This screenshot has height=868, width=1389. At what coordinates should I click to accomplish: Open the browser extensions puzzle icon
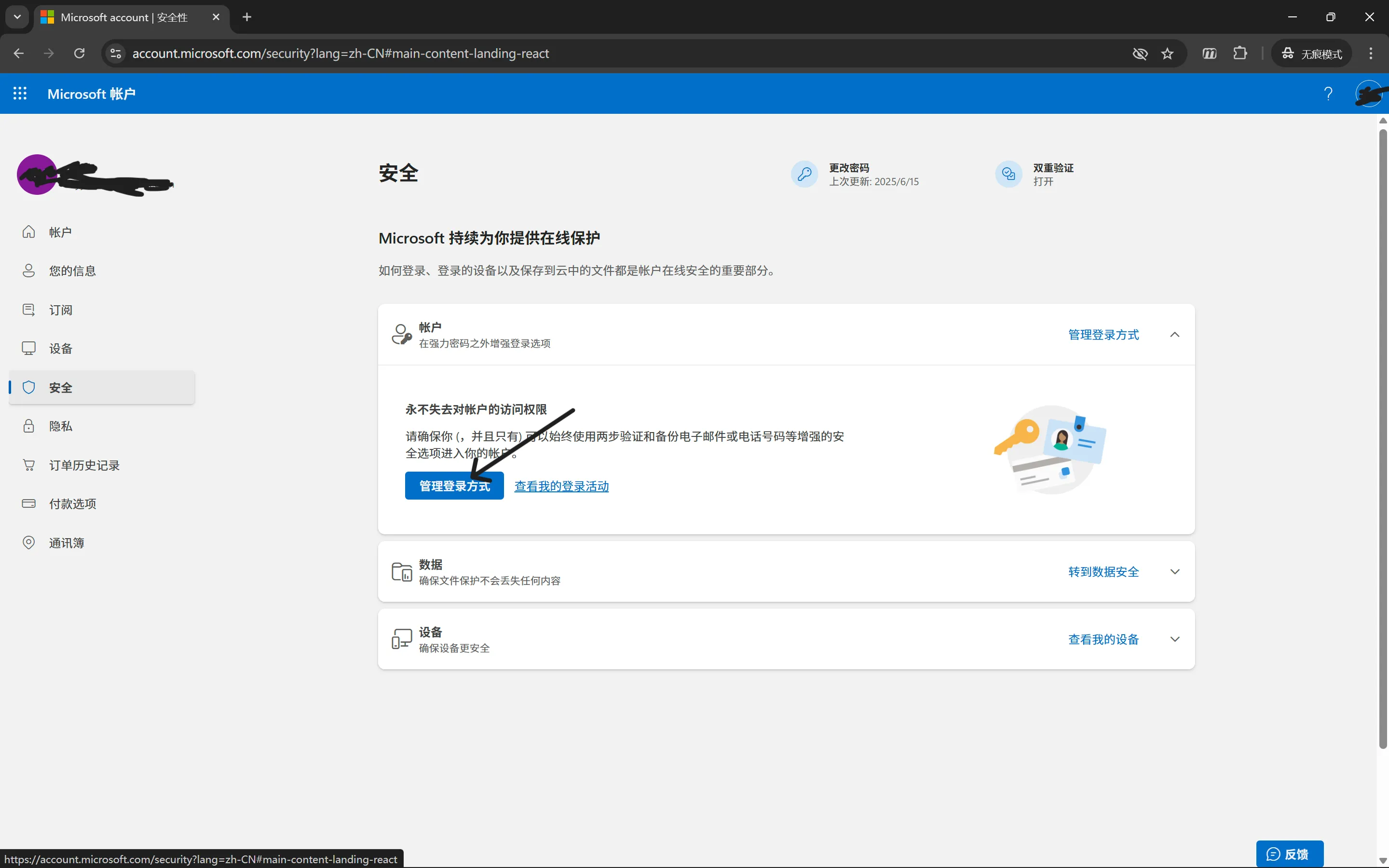coord(1240,54)
